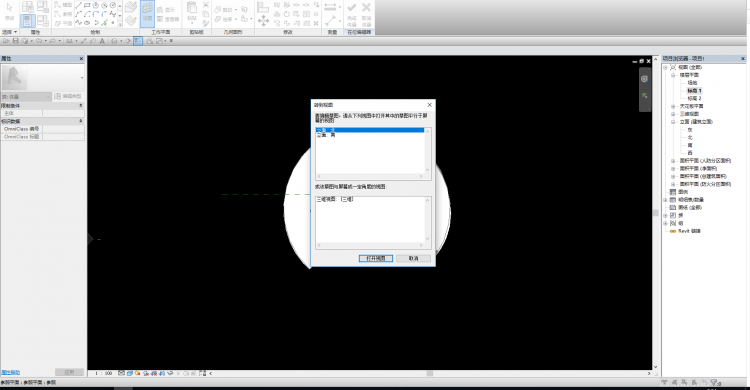This screenshot has height=390, width=750.
Task: Select the Pick Lines green draw tool
Action: 104,22
